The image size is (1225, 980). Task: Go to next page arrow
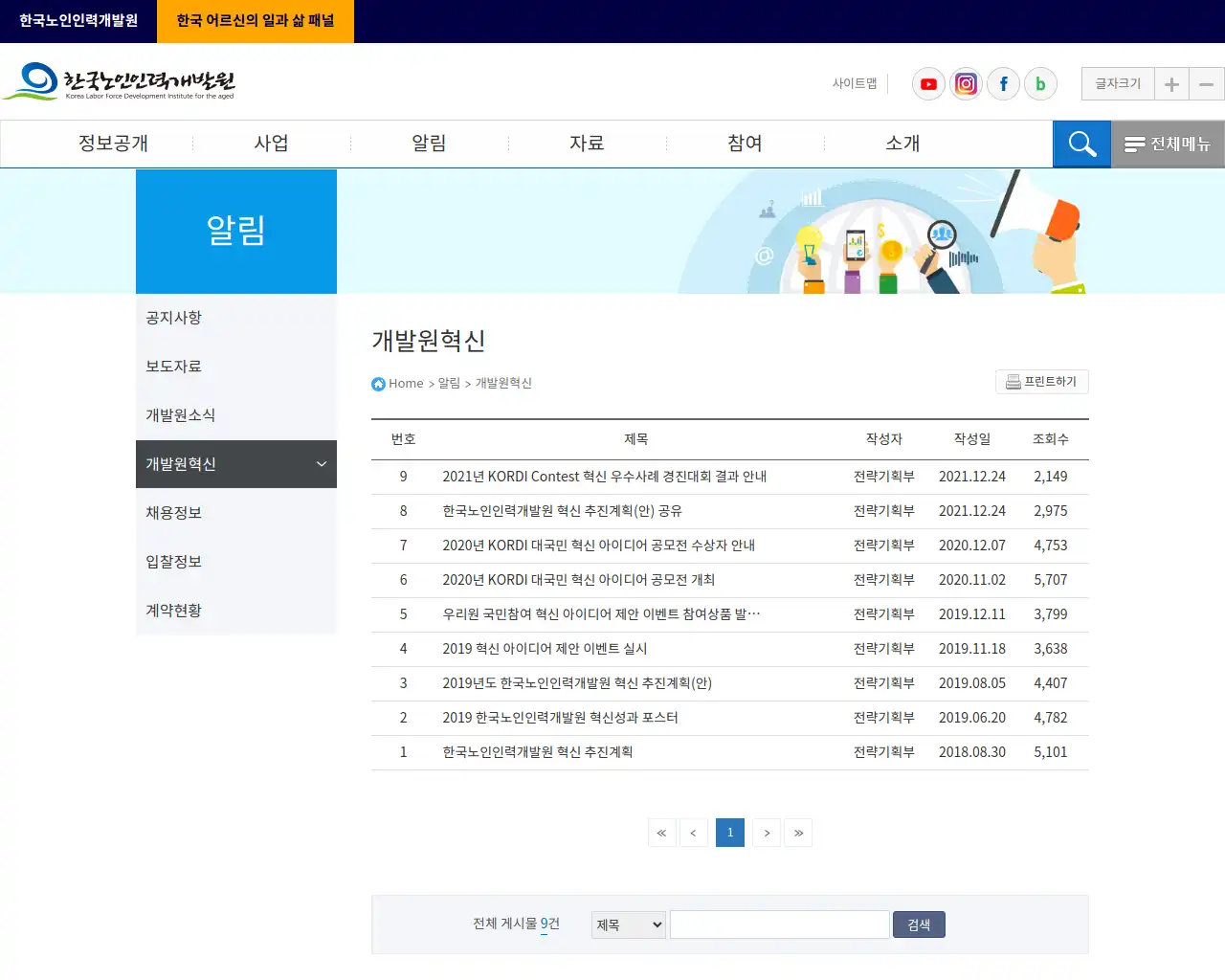(767, 833)
